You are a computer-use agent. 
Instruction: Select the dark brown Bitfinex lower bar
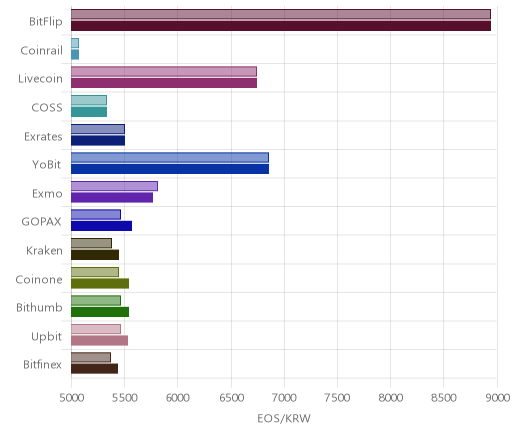[x=94, y=369]
